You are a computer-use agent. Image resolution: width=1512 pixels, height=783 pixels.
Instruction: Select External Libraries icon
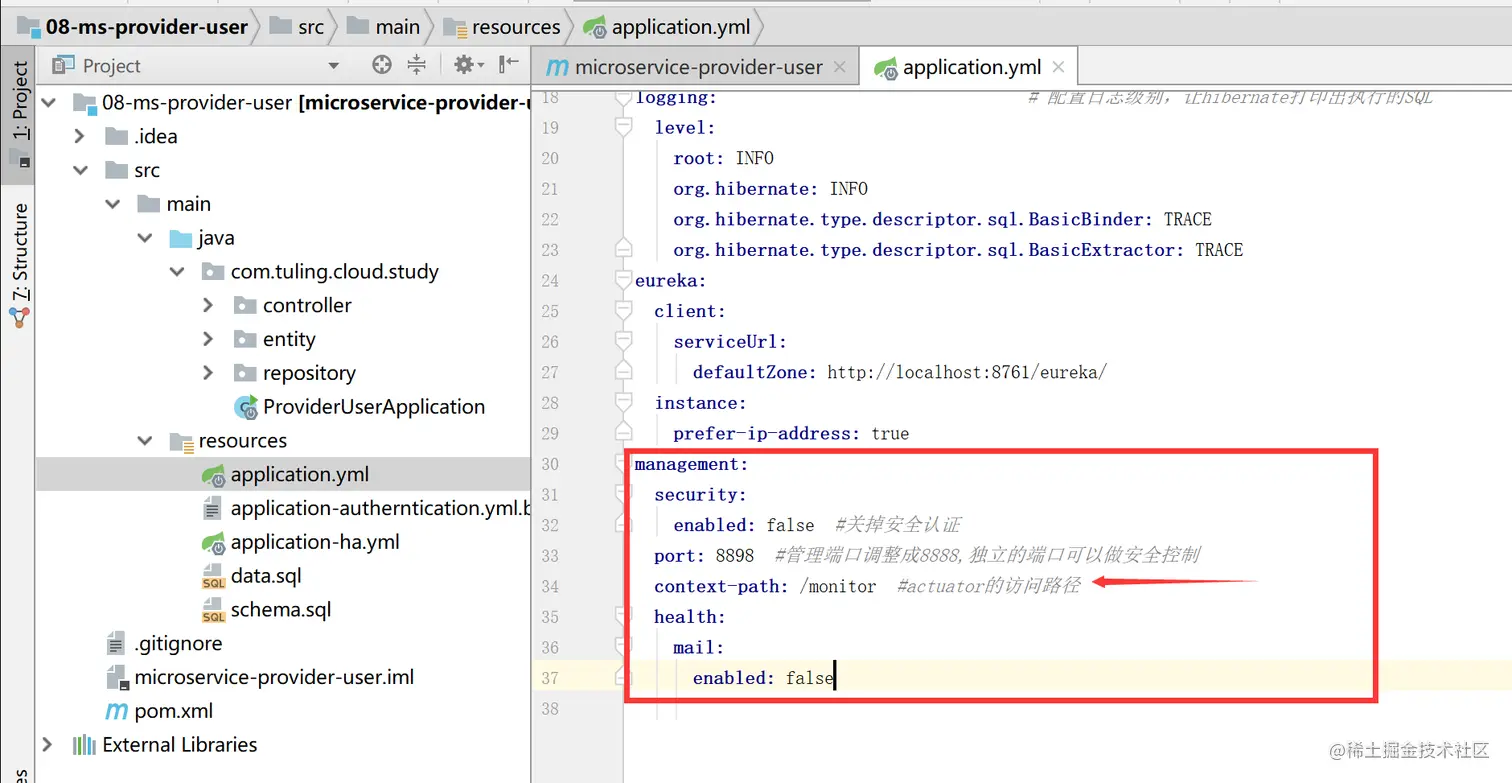tap(84, 744)
